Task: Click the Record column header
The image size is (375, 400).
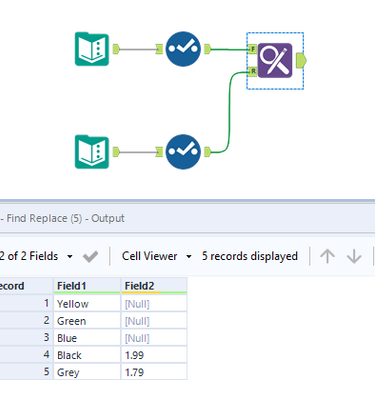Action: 26,286
